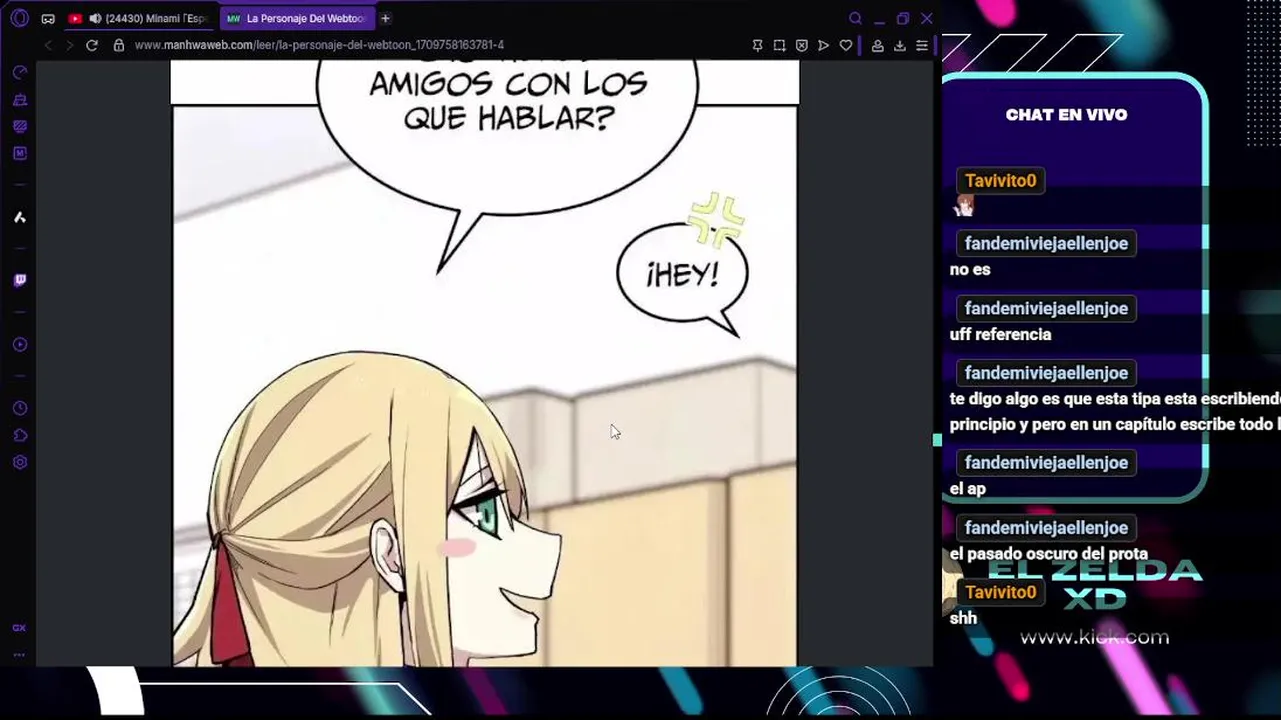Click the blonde character panel image
This screenshot has width=1281, height=720.
(x=485, y=385)
